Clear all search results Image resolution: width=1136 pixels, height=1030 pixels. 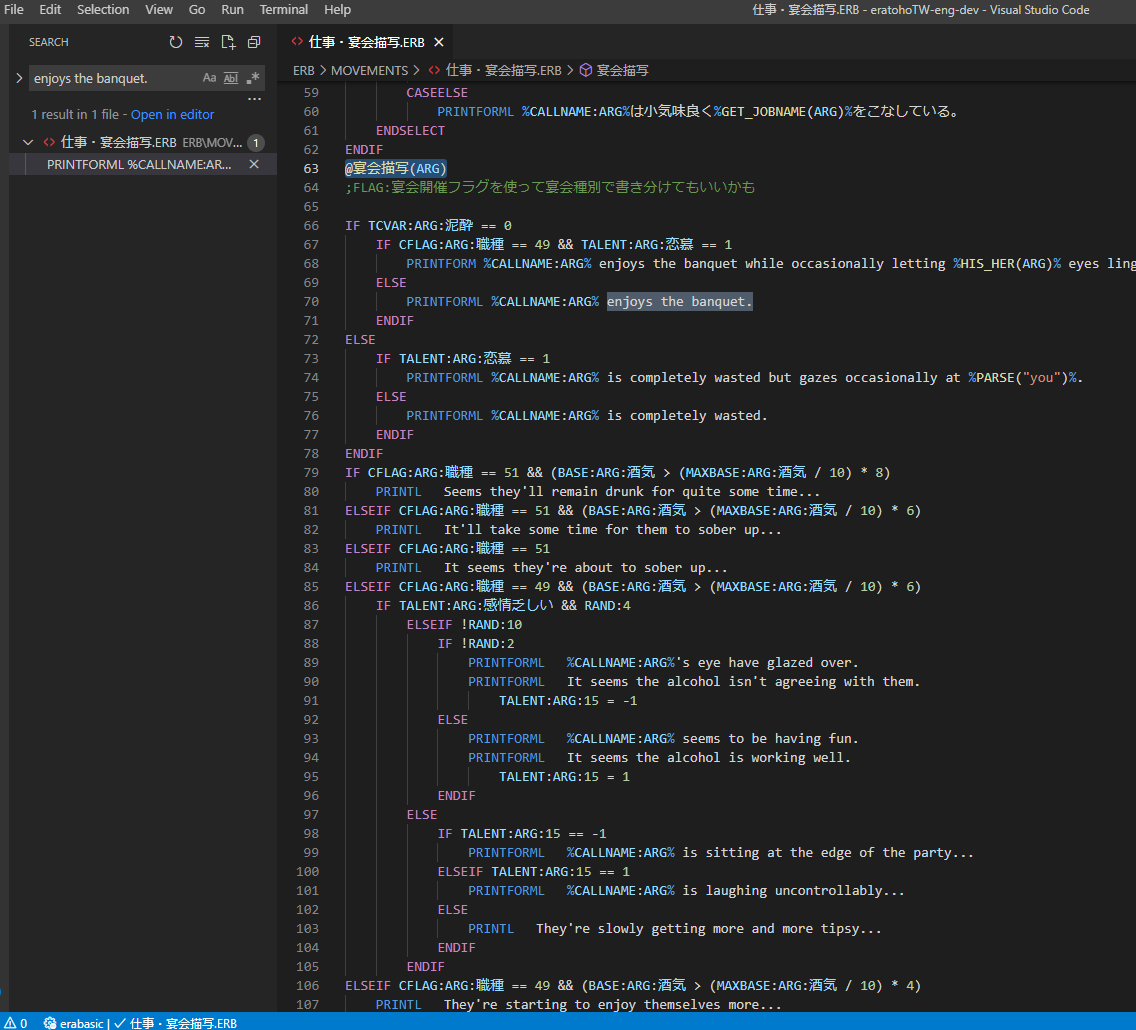click(202, 42)
